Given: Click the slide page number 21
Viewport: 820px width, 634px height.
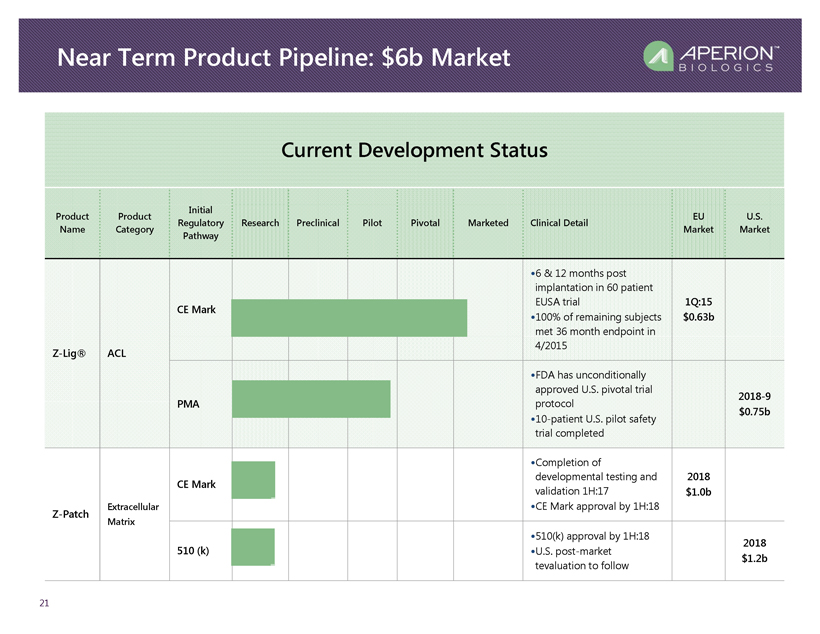Looking at the screenshot, I should coord(45,604).
